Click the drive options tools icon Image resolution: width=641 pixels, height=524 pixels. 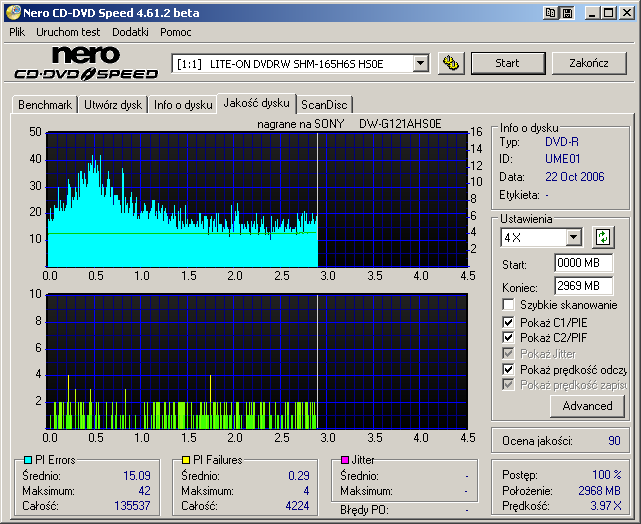[x=451, y=63]
